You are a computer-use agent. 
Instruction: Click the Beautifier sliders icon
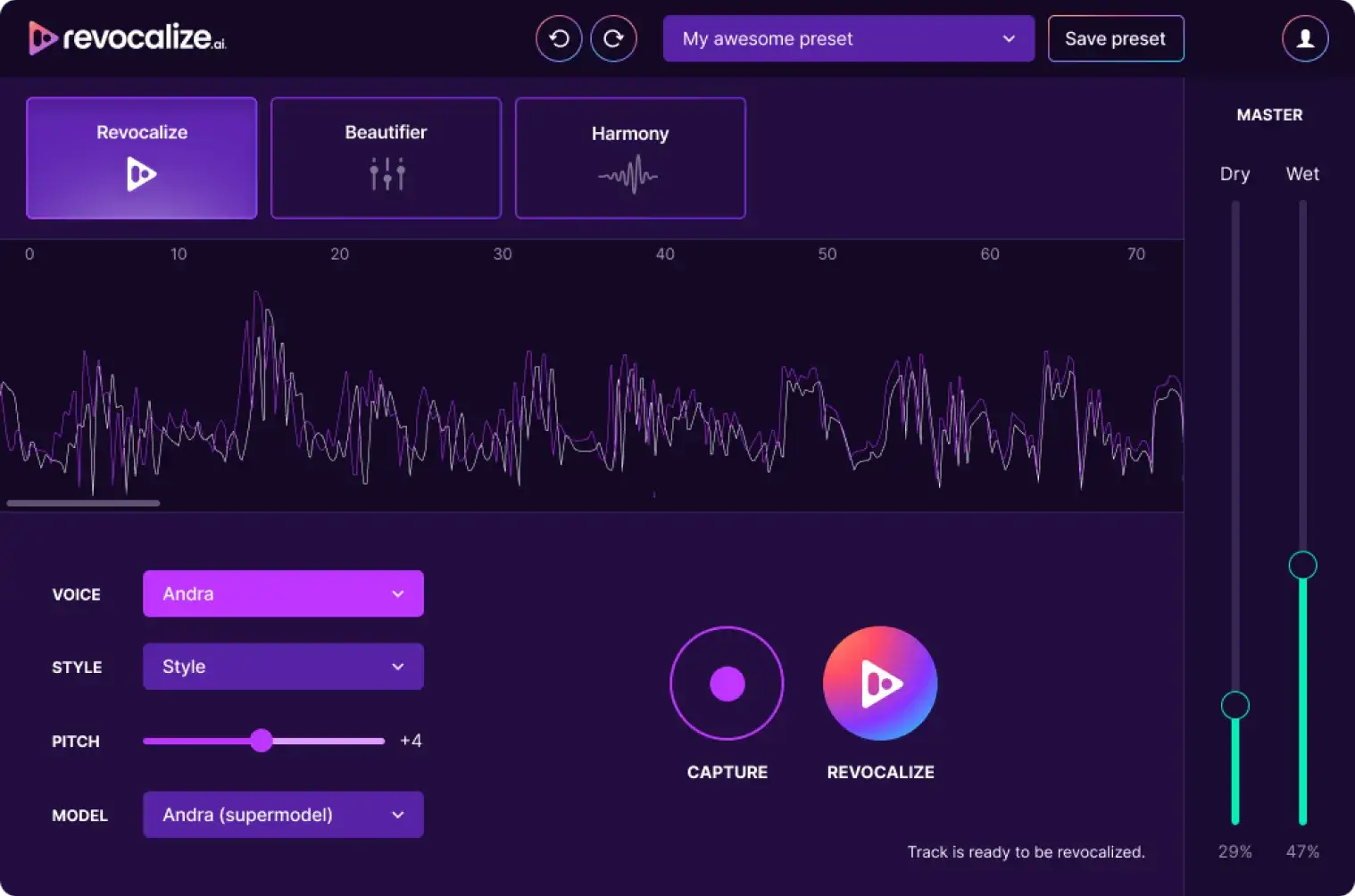[386, 173]
